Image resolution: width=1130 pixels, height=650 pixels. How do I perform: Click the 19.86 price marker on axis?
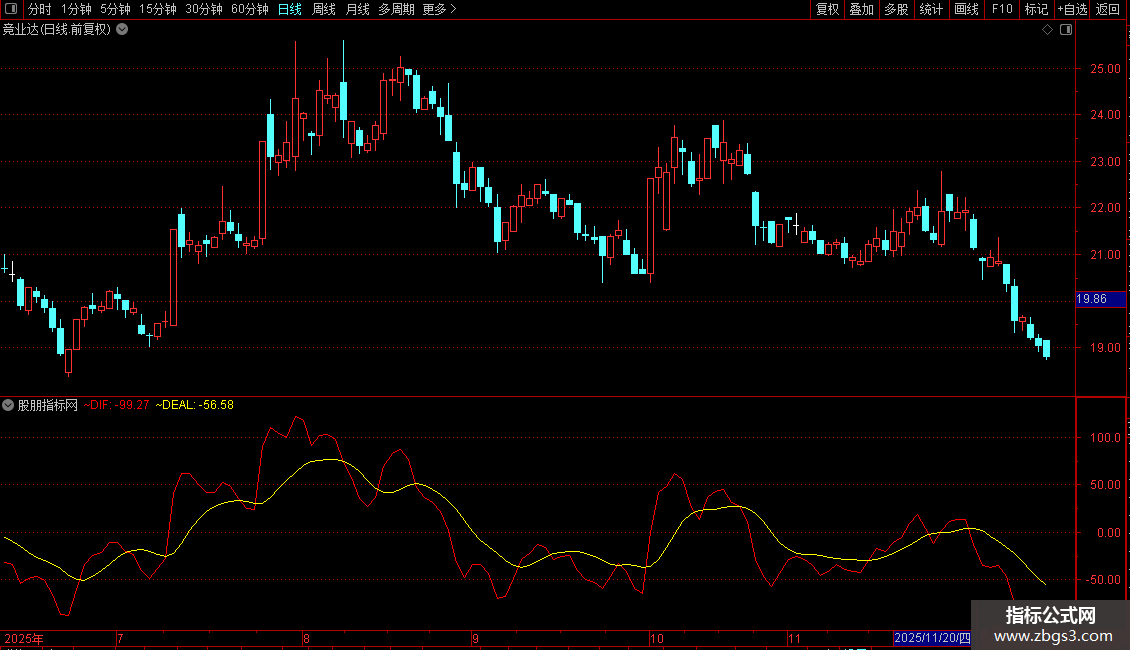click(x=1100, y=299)
